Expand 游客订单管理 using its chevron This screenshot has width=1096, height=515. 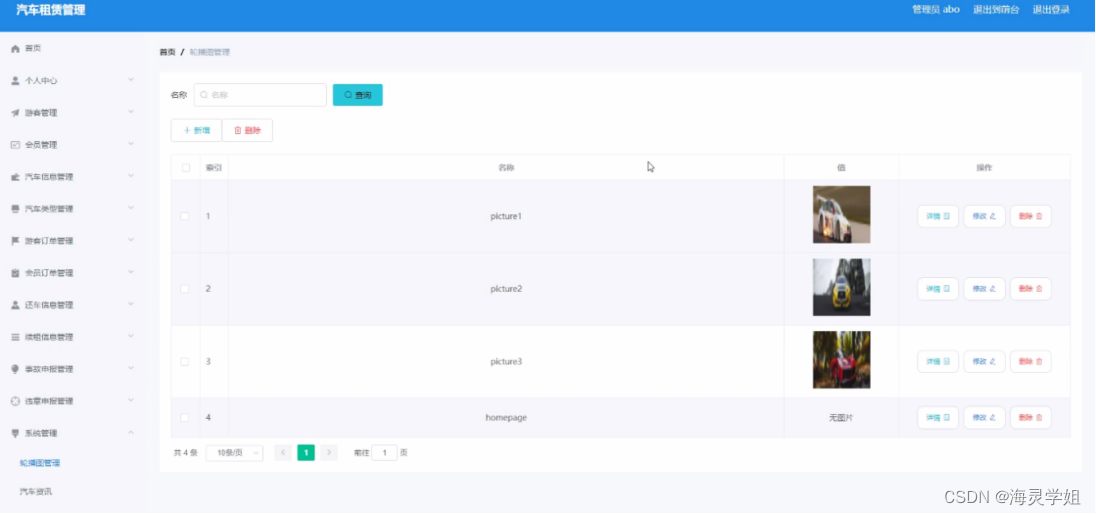click(131, 240)
